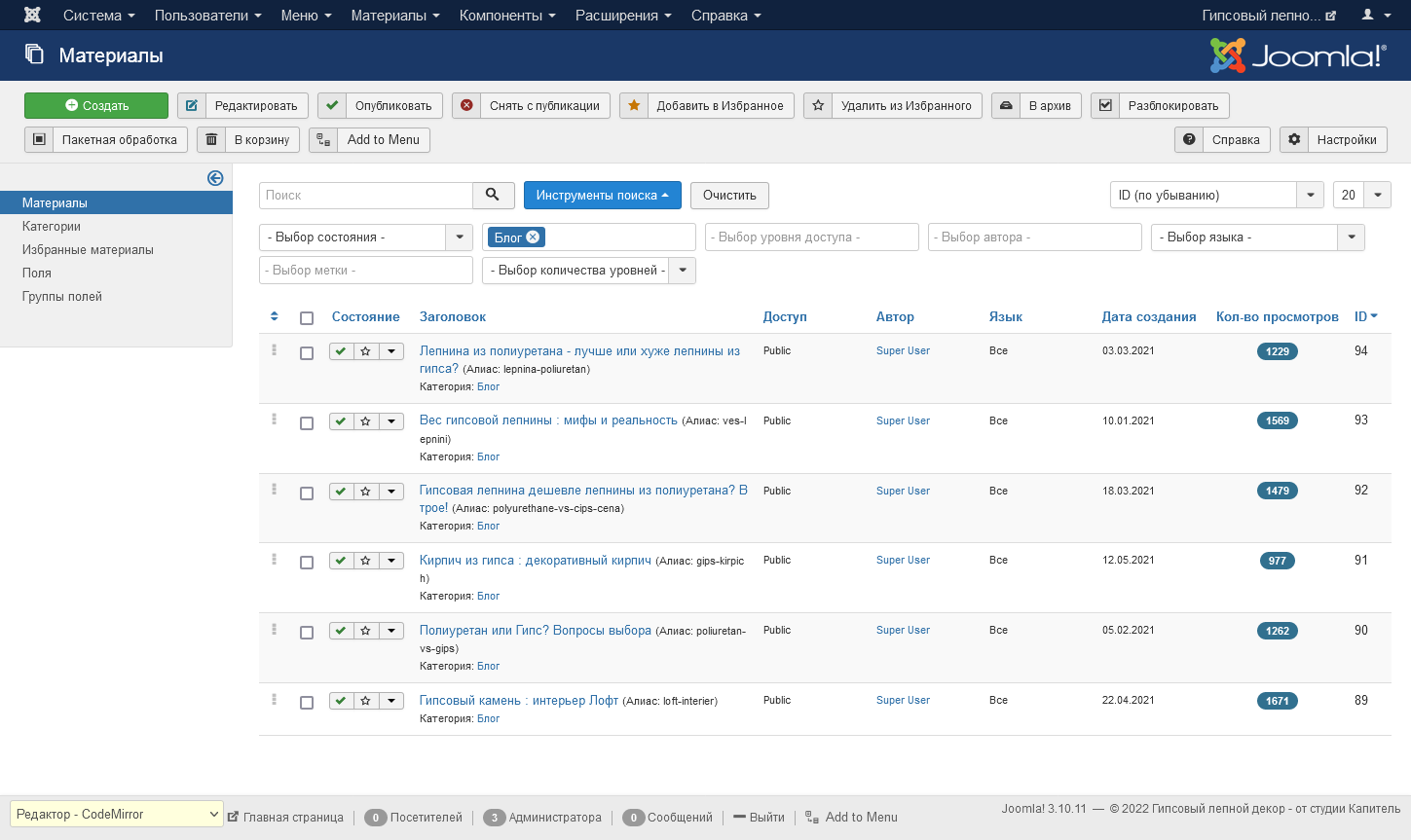This screenshot has height=840, width=1411.
Task: Click the search magnifier button
Action: click(x=493, y=195)
